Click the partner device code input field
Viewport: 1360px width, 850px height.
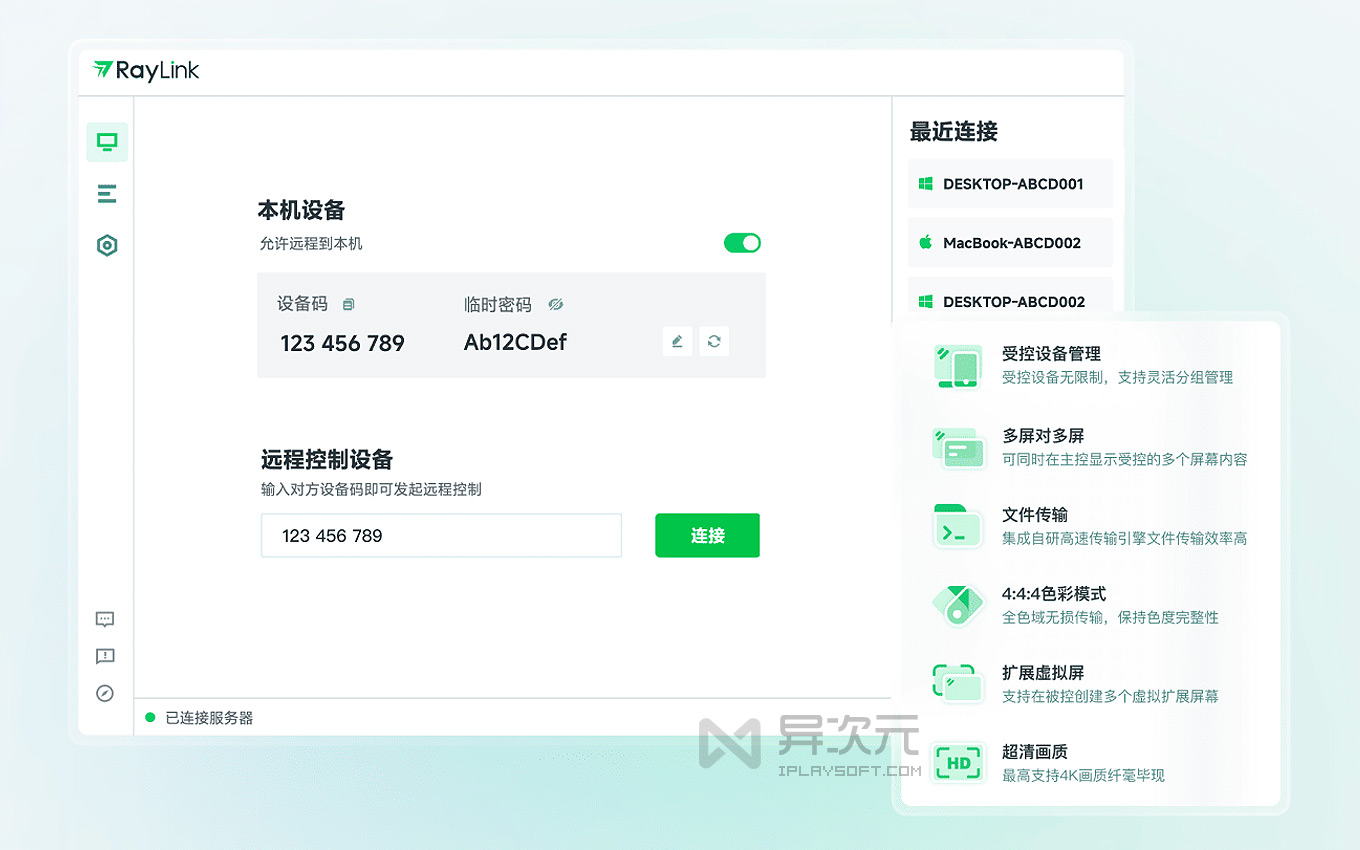click(x=441, y=535)
